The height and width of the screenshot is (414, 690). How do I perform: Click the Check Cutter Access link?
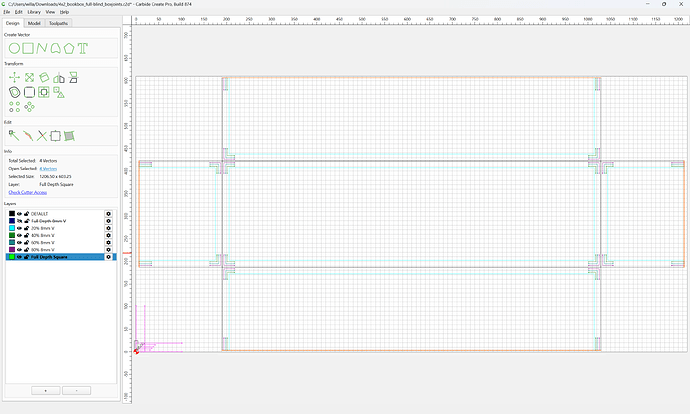pos(27,192)
